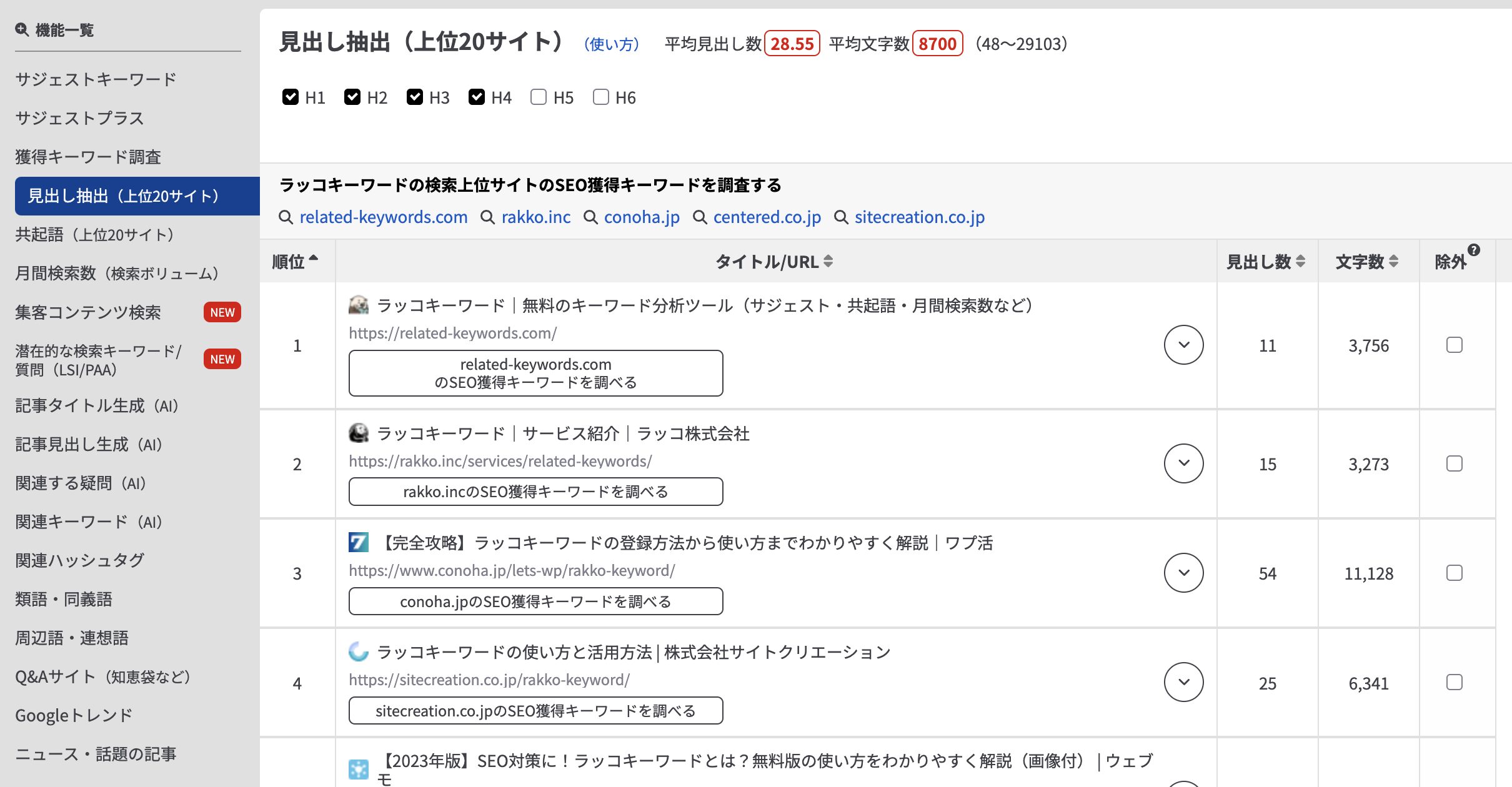This screenshot has width=1512, height=787.
Task: Click sitecreation.co.jpのSEO獲得キーワードを調べる button
Action: [x=536, y=710]
